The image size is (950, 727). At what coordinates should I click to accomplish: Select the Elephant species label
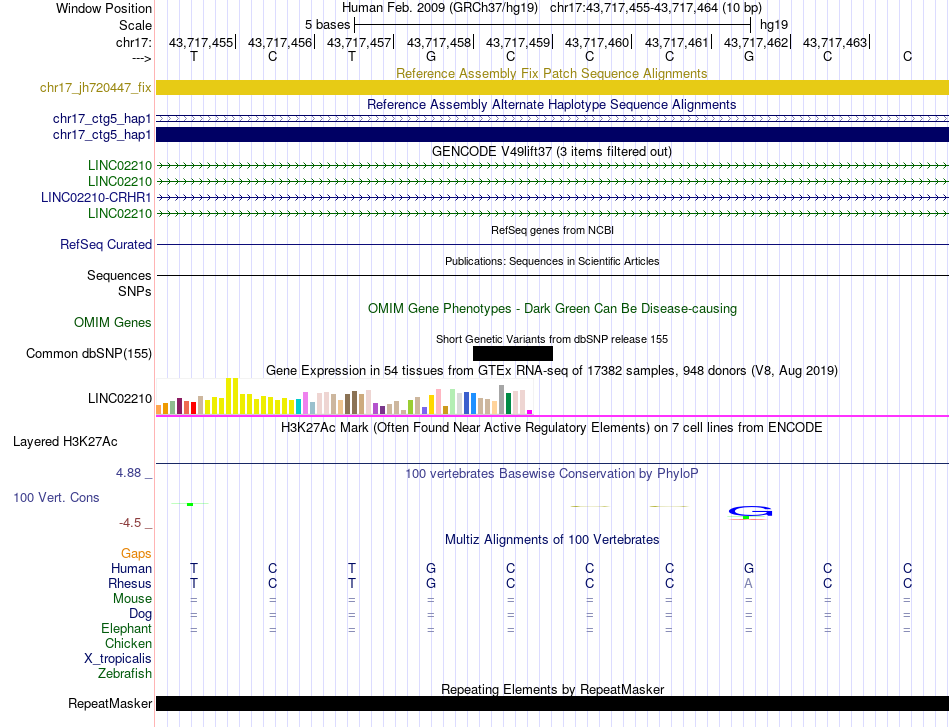point(126,629)
